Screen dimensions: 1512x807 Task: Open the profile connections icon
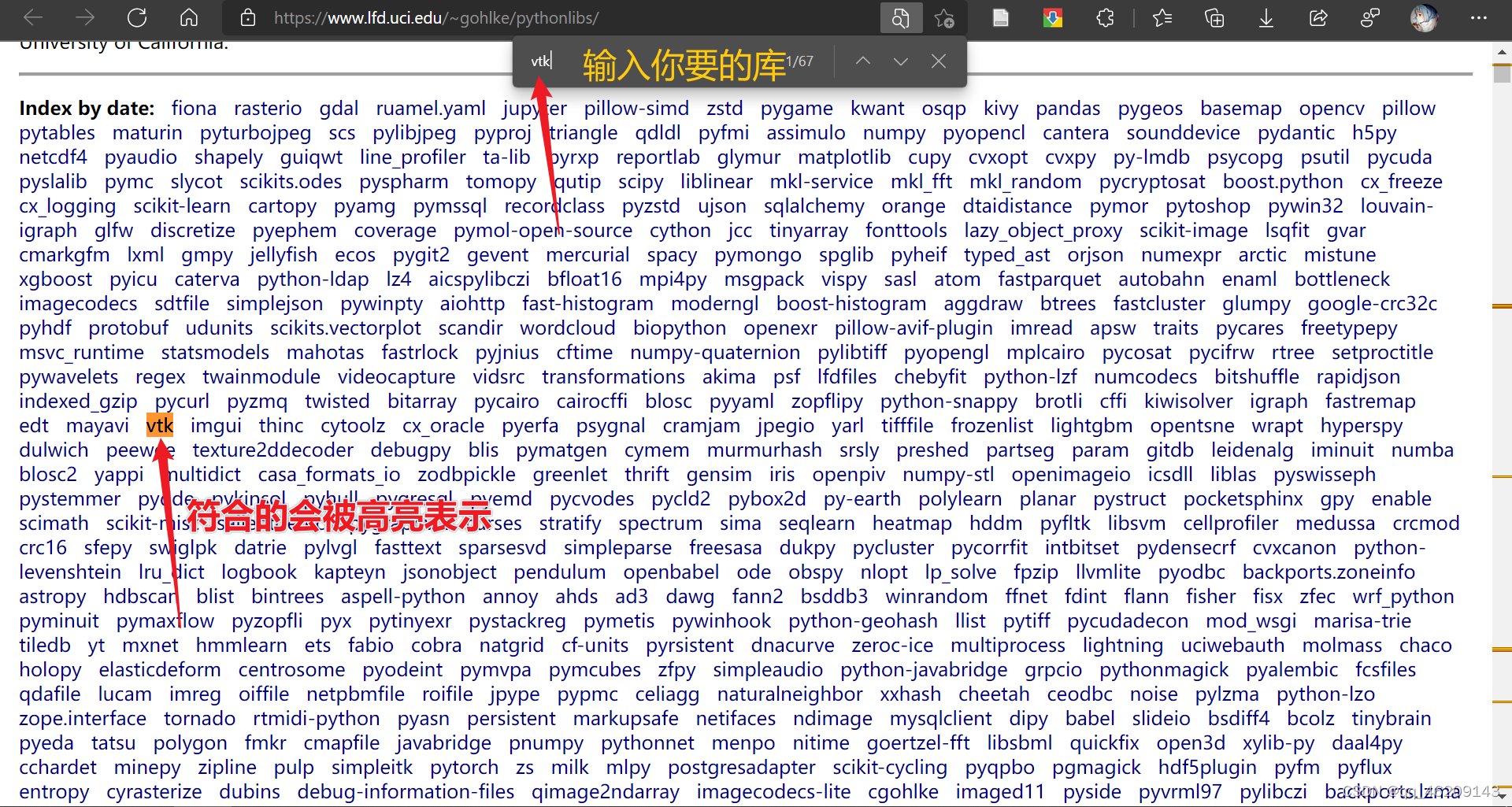click(1370, 18)
